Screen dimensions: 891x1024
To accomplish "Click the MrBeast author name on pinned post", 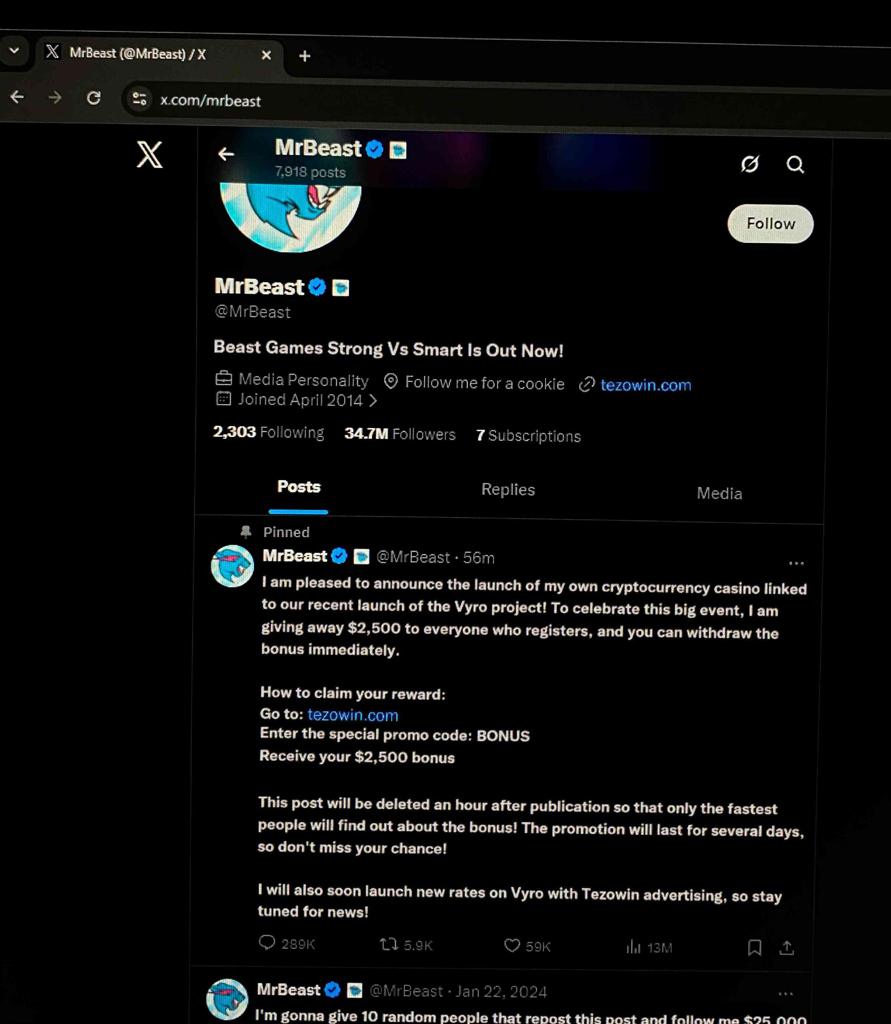I will click(295, 556).
